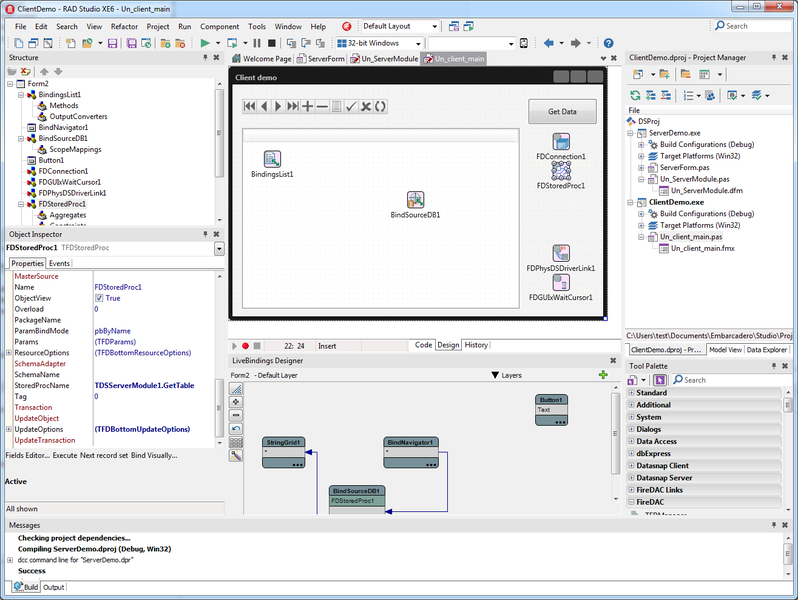Select BindingsList1 component on form
The height and width of the screenshot is (600, 798).
pyautogui.click(x=272, y=159)
